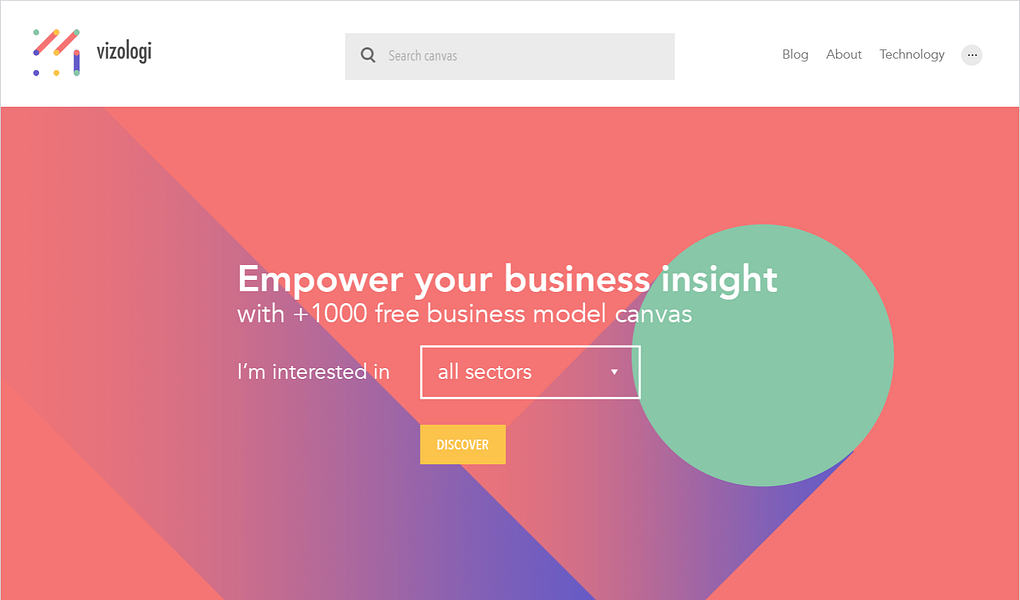Click the word insight in the headline
Image resolution: width=1020 pixels, height=600 pixels.
719,280
